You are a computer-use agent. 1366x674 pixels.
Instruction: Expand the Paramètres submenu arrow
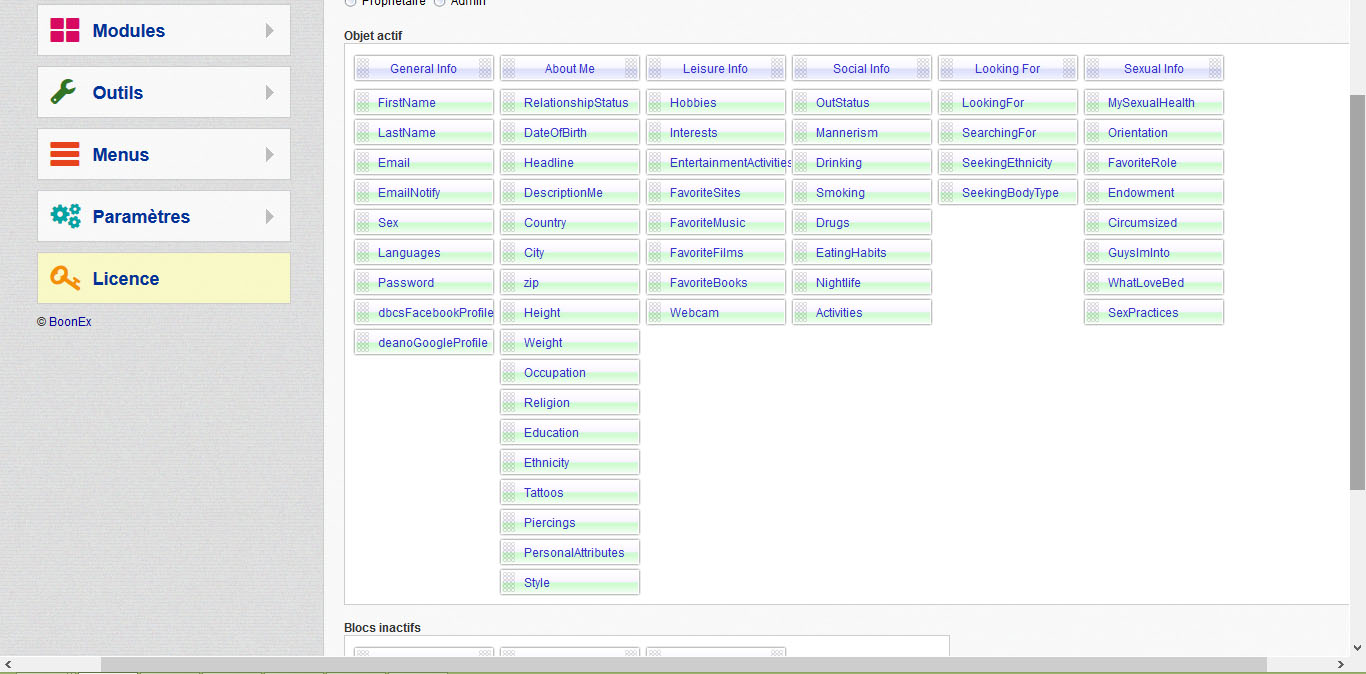click(270, 217)
